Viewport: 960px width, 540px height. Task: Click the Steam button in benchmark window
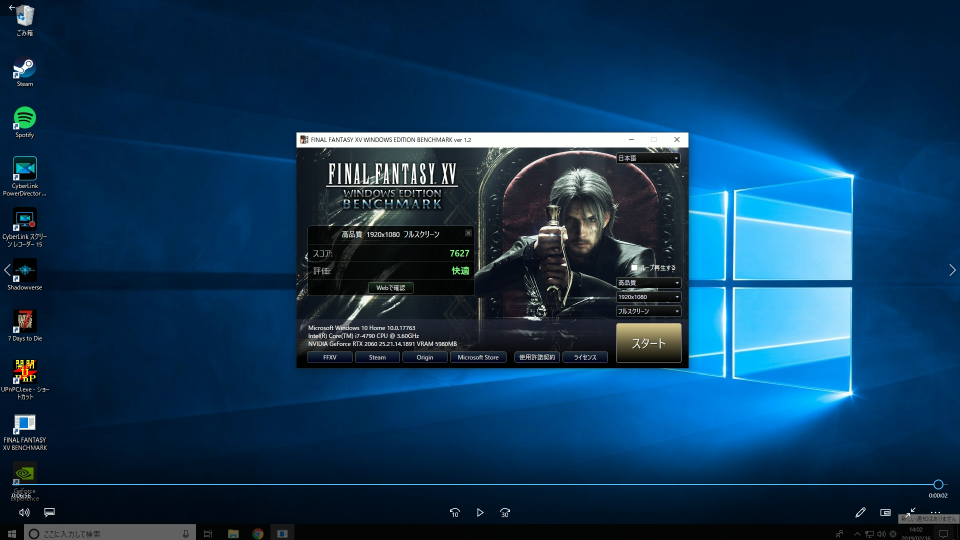[377, 358]
